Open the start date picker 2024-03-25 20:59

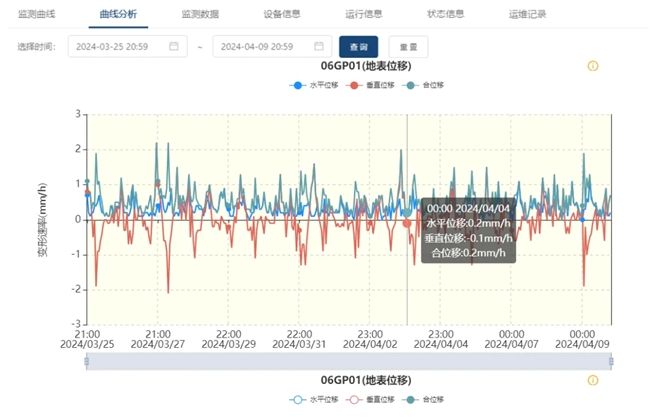click(x=118, y=47)
